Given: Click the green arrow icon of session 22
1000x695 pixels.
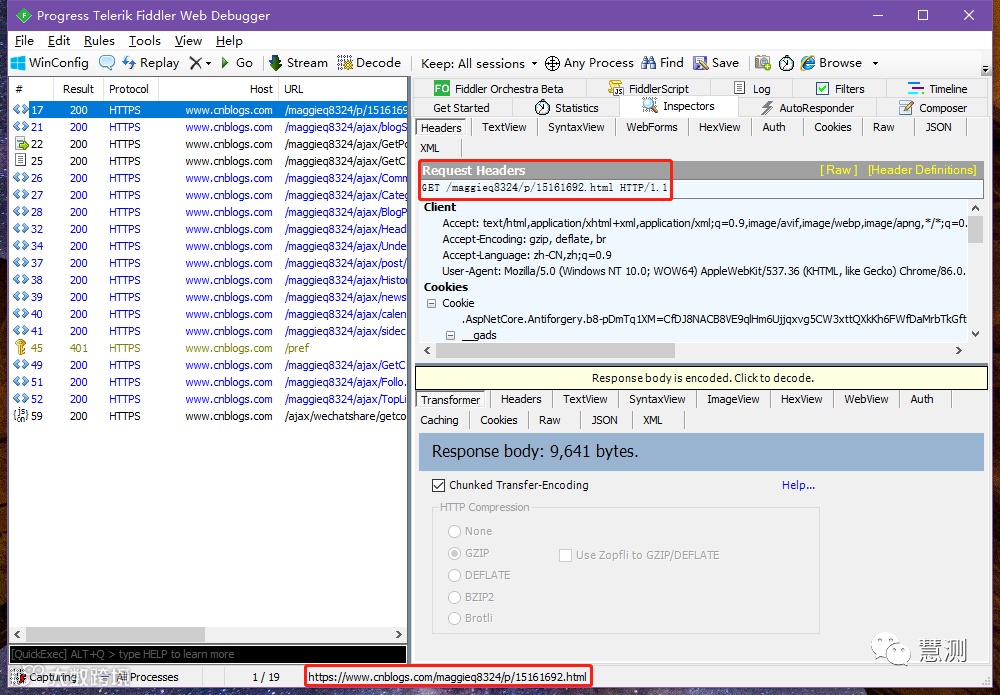Looking at the screenshot, I should tap(21, 143).
